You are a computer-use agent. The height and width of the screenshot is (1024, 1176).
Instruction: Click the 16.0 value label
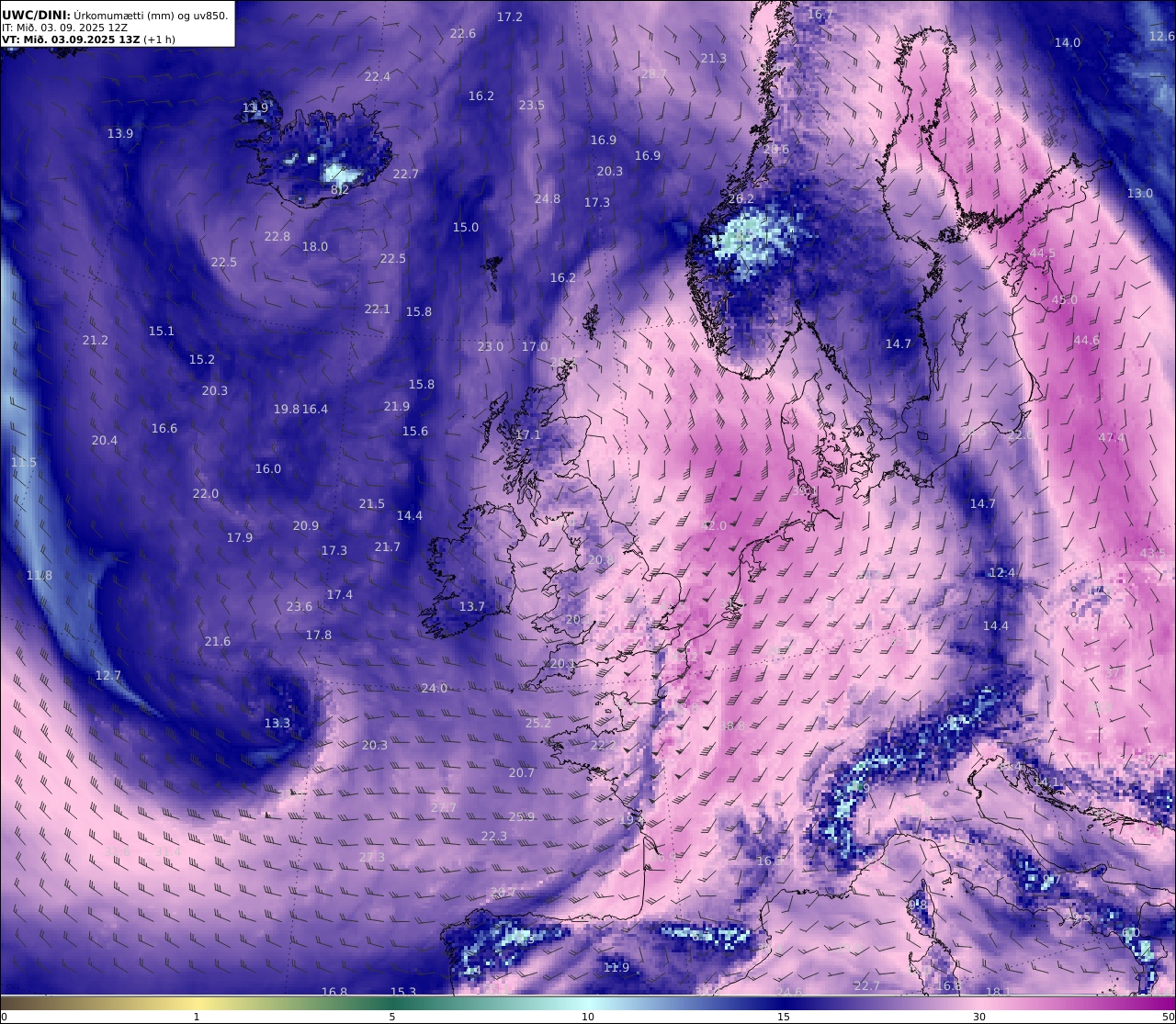point(268,468)
